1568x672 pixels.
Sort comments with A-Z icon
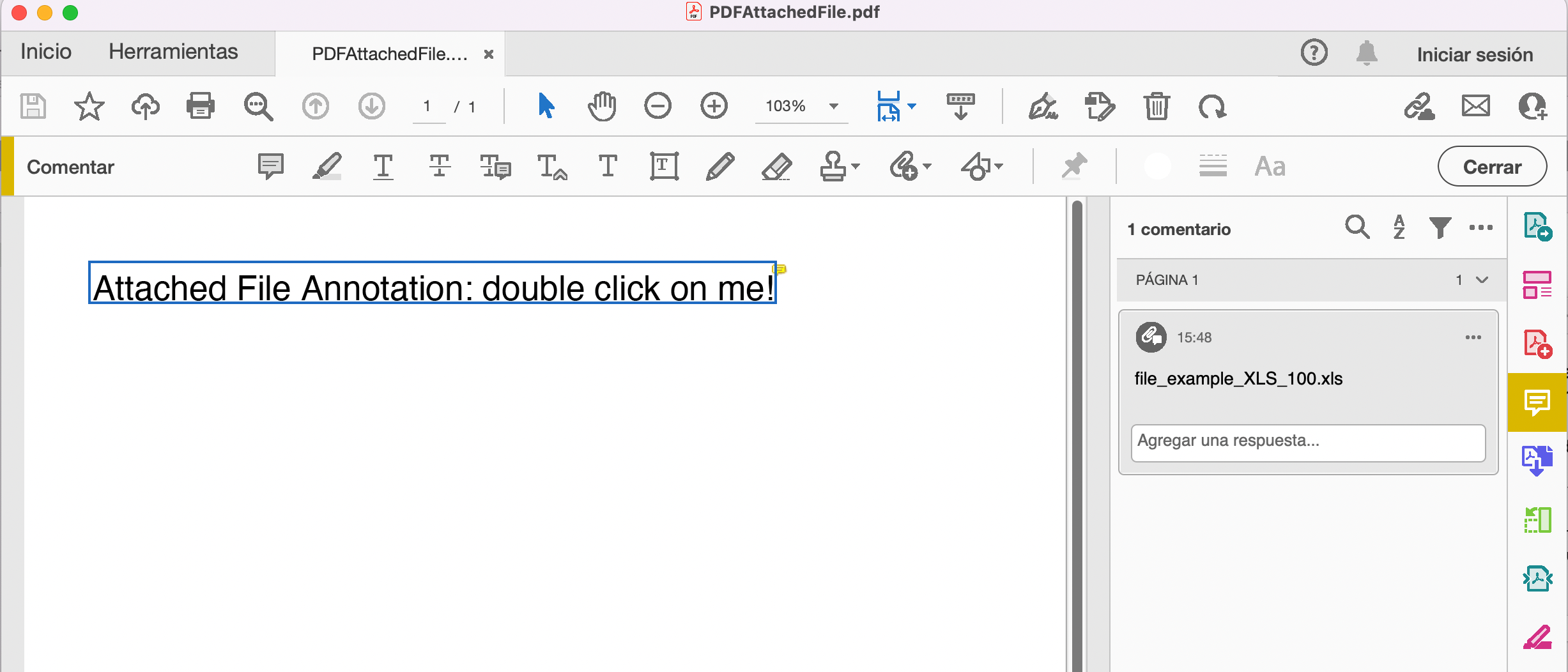click(1399, 227)
